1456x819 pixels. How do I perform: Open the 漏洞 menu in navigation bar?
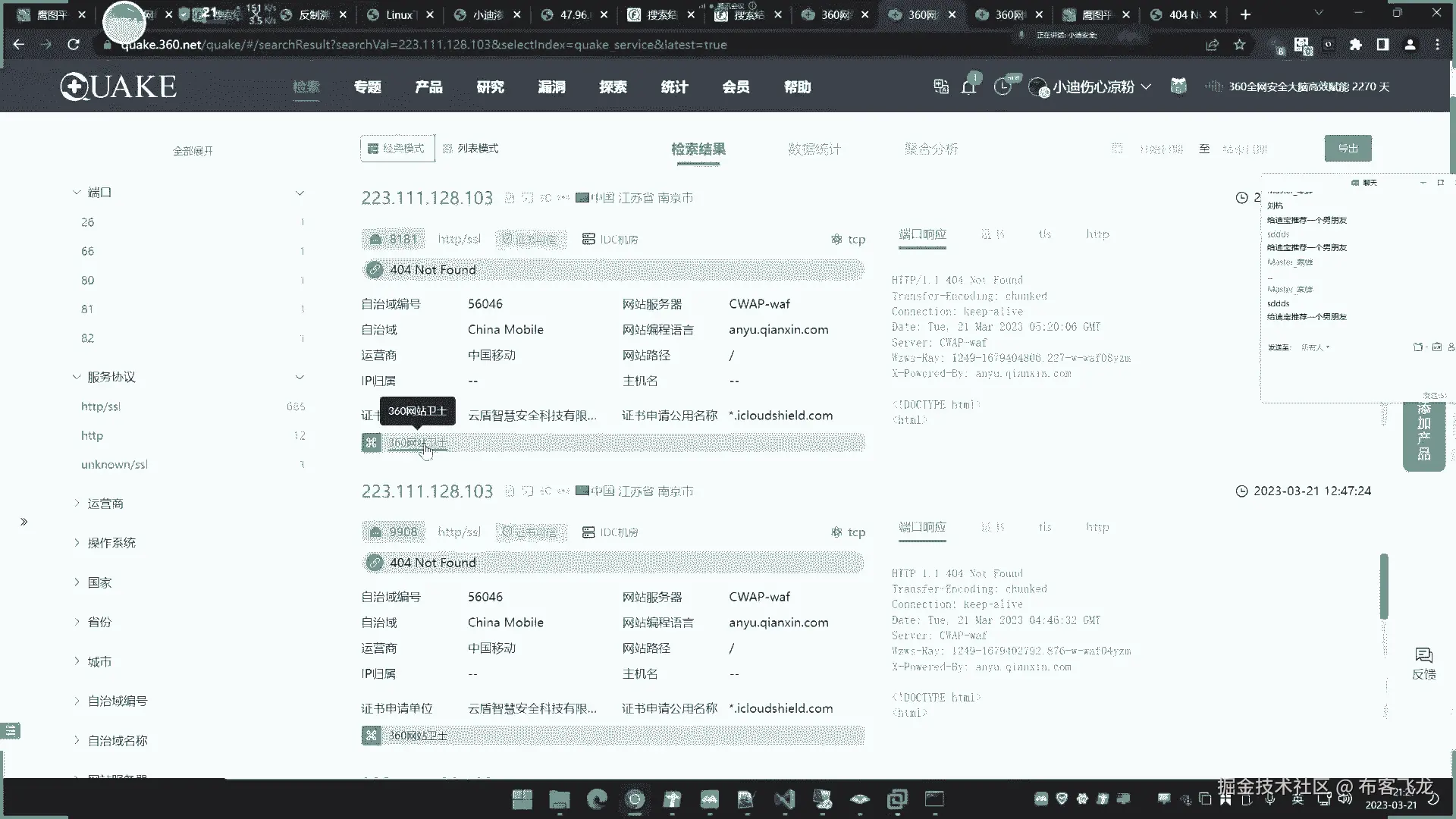[551, 87]
